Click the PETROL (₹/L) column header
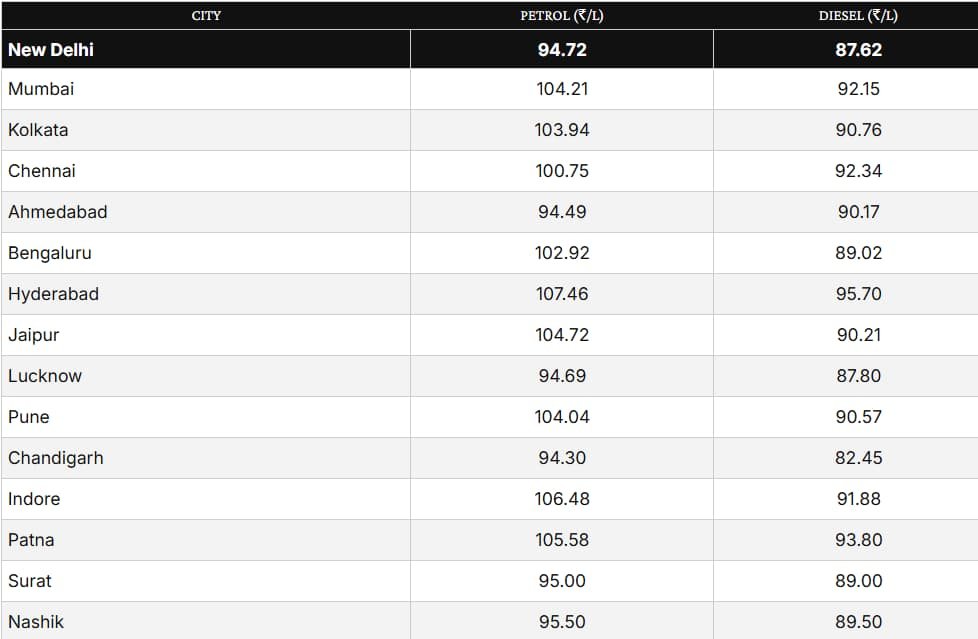Viewport: 978px width, 639px height. (562, 16)
